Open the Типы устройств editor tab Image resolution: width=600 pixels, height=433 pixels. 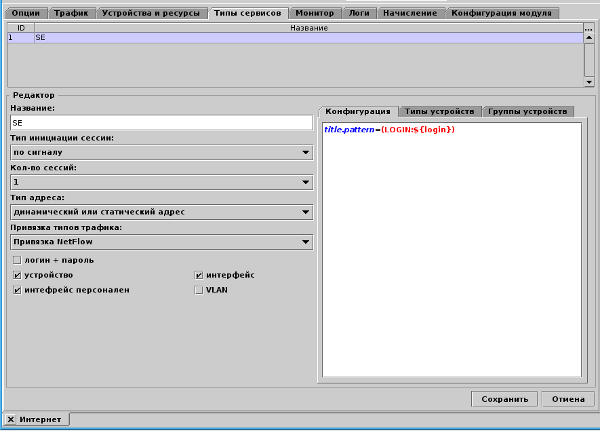[x=440, y=111]
